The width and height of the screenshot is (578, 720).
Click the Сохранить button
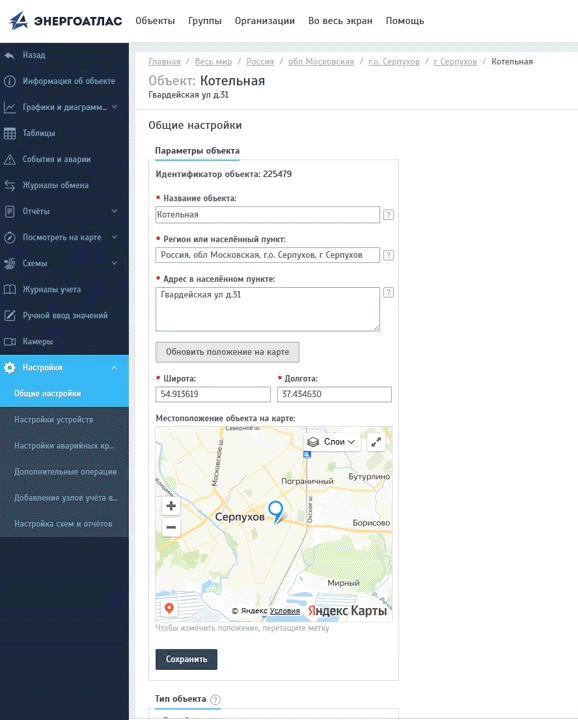pos(186,659)
